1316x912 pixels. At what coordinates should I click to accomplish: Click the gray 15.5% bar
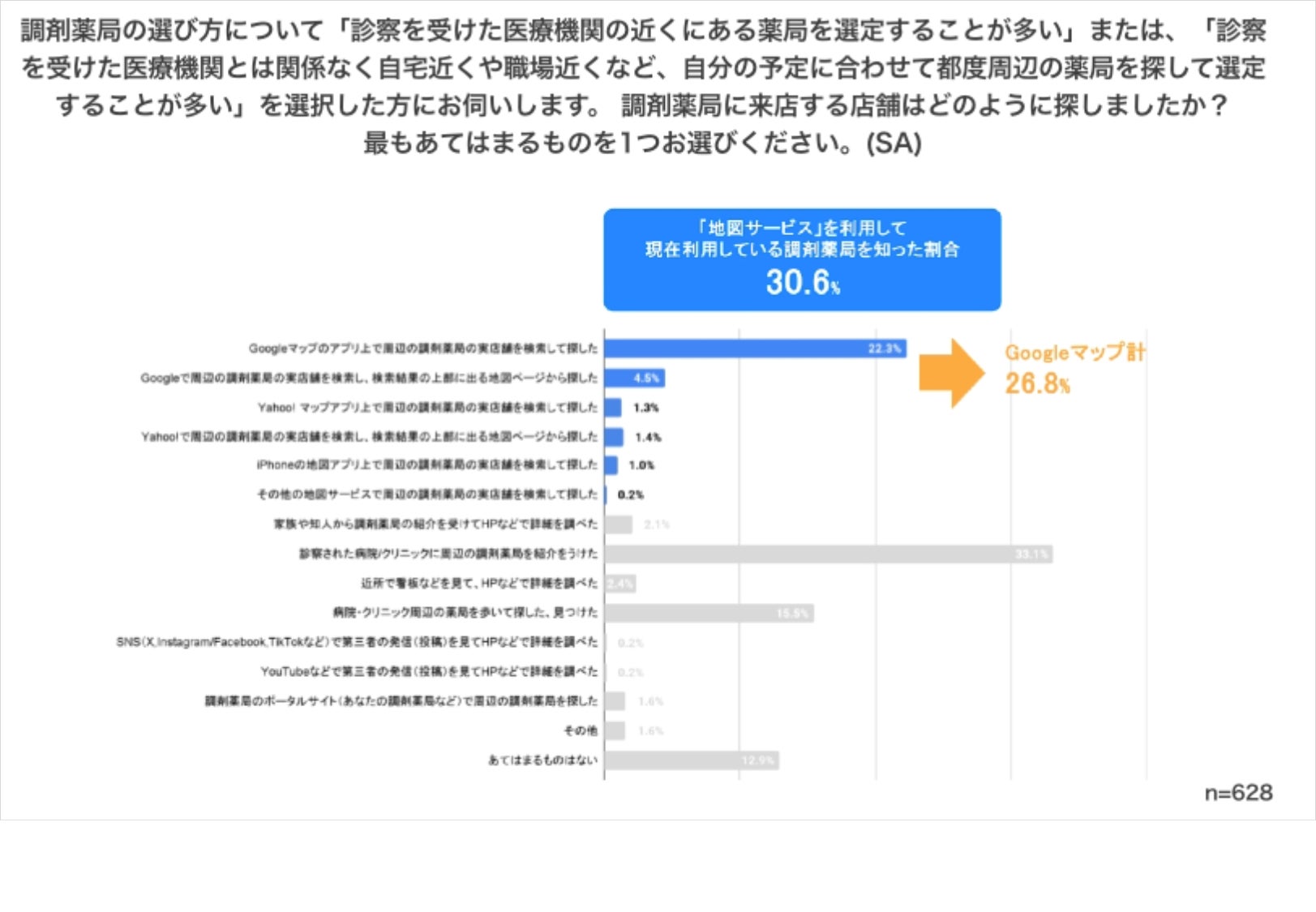(x=708, y=613)
